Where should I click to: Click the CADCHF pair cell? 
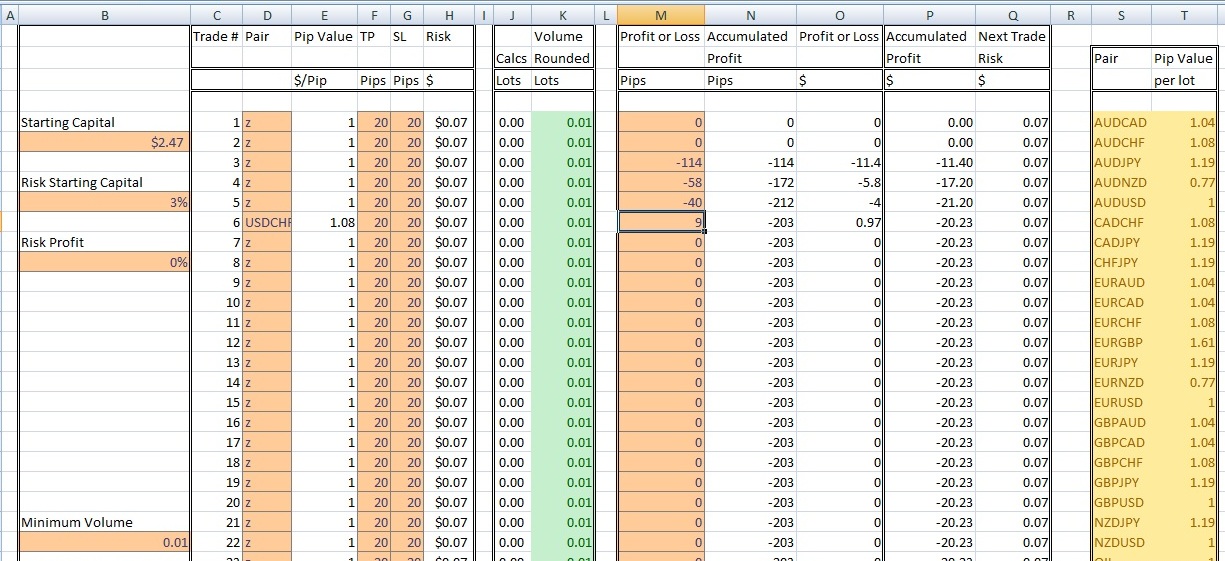tap(1122, 222)
